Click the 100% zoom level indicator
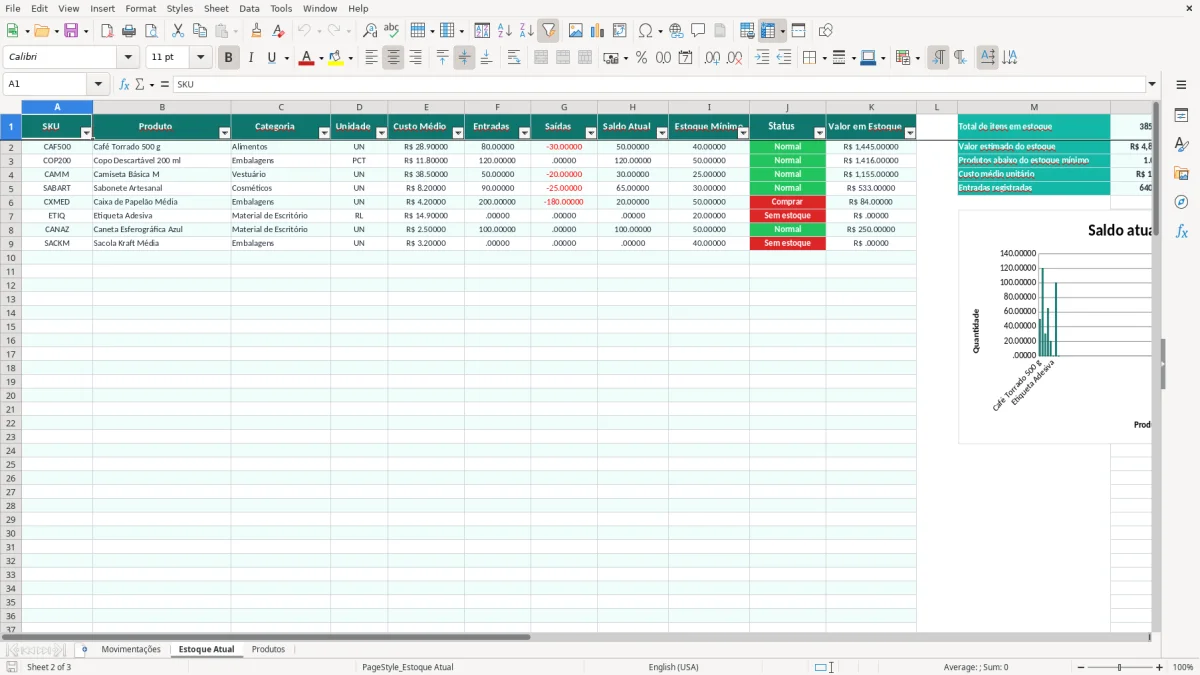Screen dimensions: 1200x675 coord(1183,667)
